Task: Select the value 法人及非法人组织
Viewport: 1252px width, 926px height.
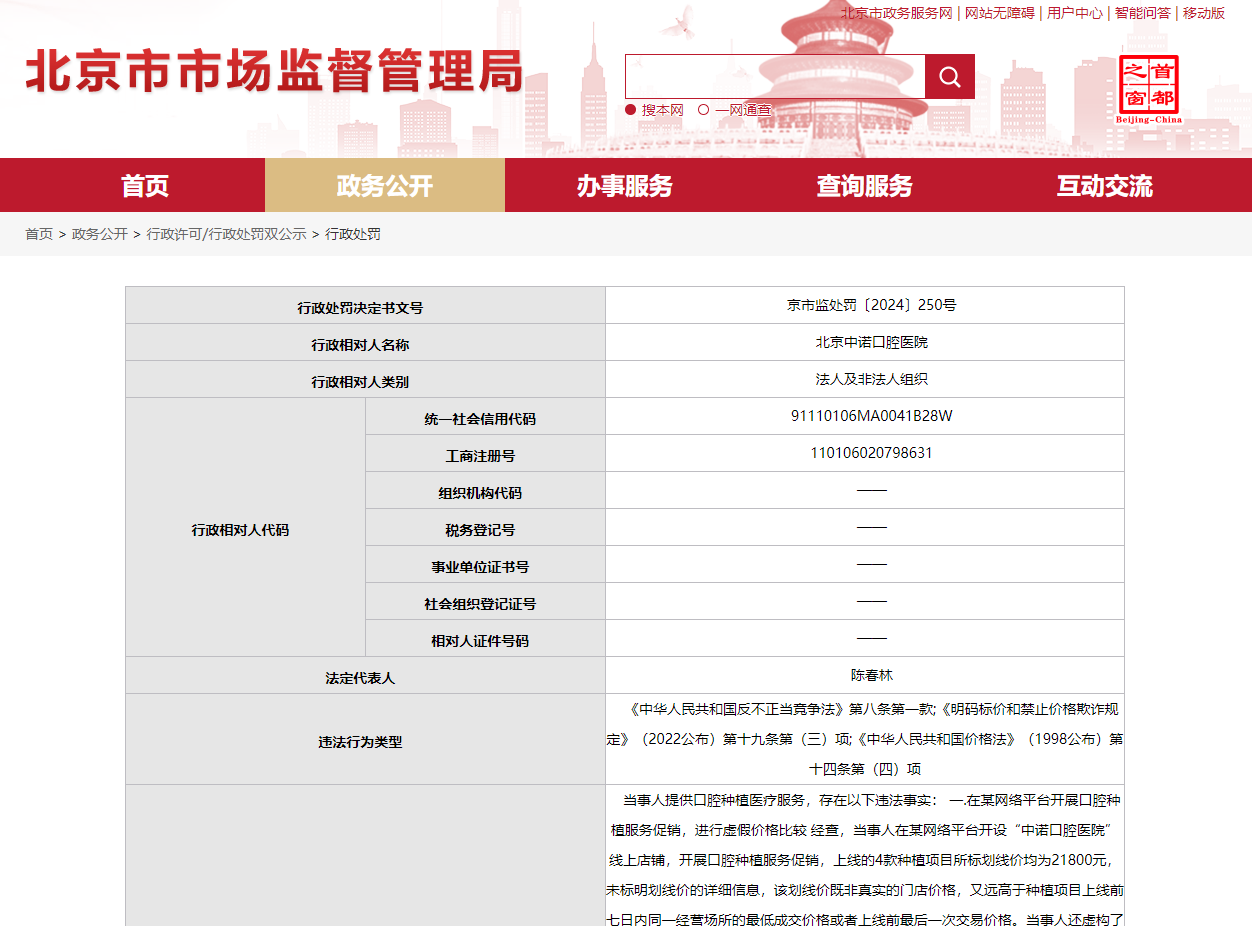Action: click(872, 380)
